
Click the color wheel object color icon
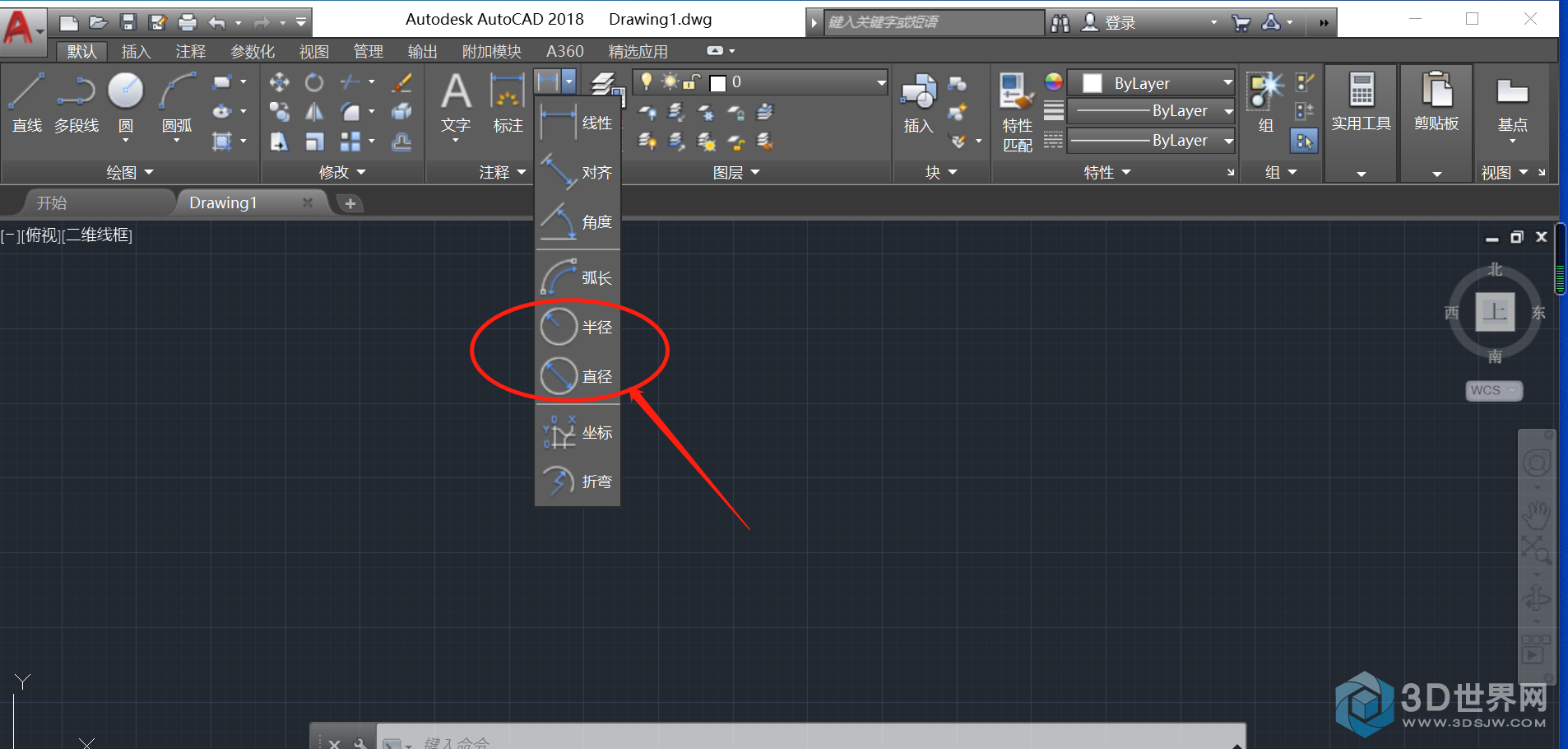pyautogui.click(x=1054, y=81)
